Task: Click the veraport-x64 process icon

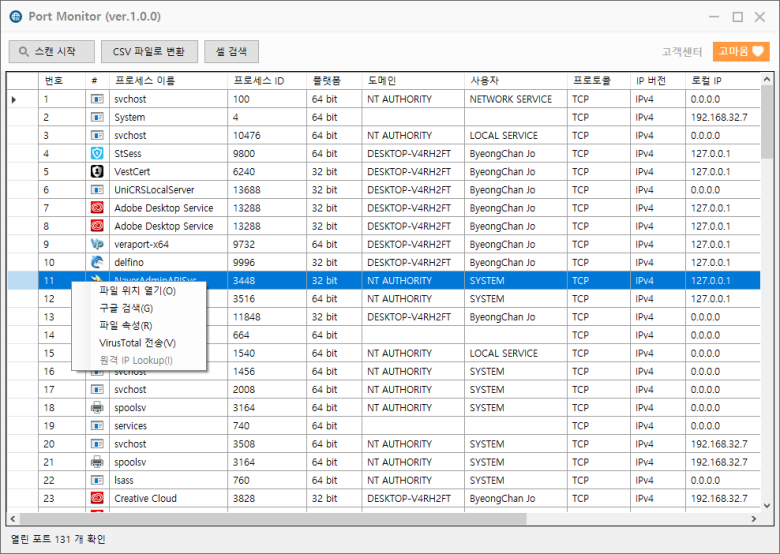Action: tap(97, 244)
